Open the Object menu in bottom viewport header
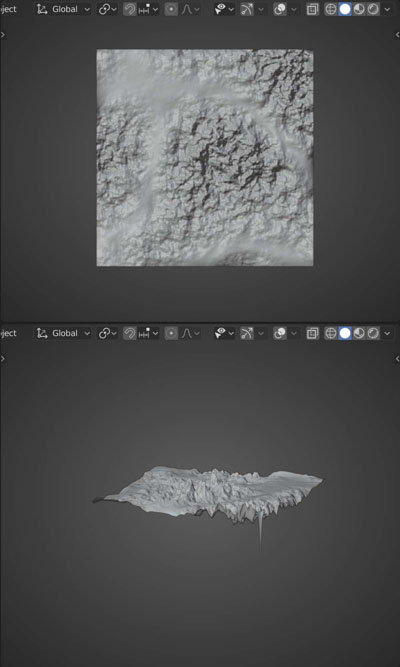Image resolution: width=400 pixels, height=667 pixels. (x=8, y=333)
